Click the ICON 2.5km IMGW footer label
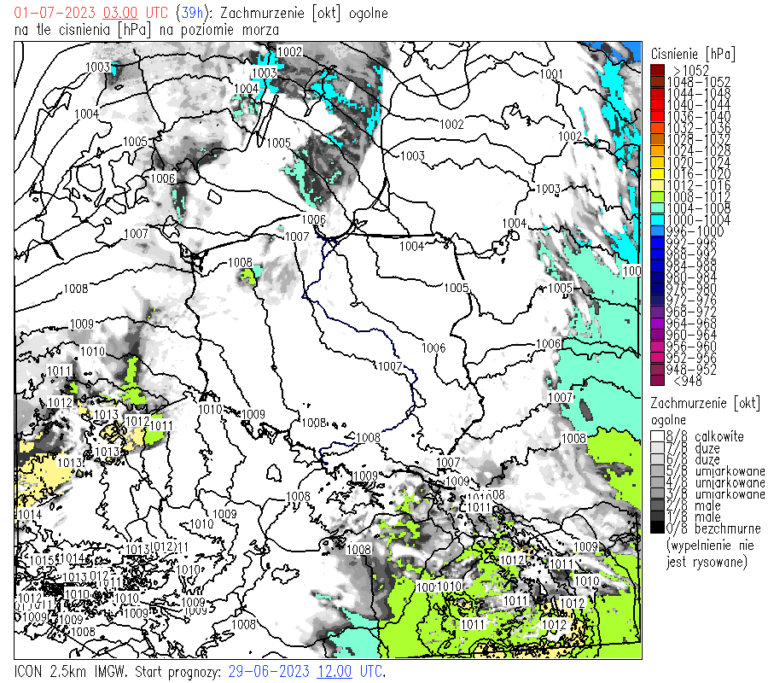This screenshot has height=683, width=768. (73, 671)
